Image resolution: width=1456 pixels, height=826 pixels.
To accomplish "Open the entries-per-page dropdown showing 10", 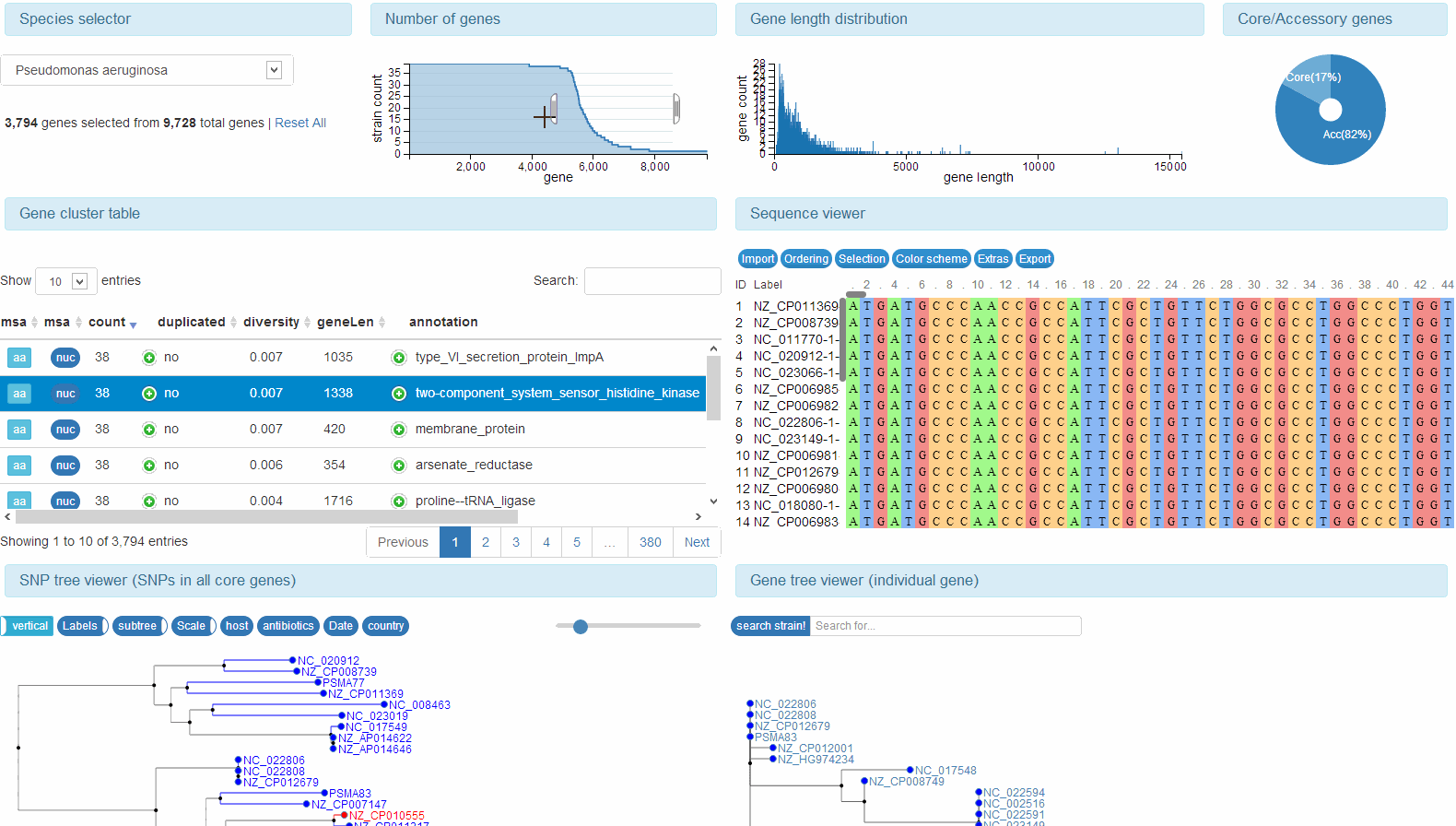I will [66, 281].
